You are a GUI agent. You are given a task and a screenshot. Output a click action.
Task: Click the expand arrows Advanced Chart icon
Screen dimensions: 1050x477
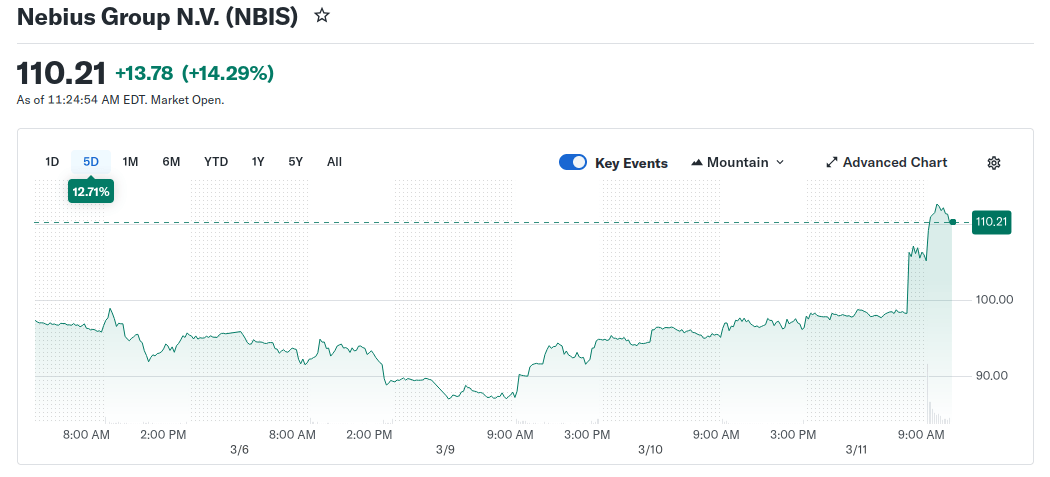[x=831, y=162]
